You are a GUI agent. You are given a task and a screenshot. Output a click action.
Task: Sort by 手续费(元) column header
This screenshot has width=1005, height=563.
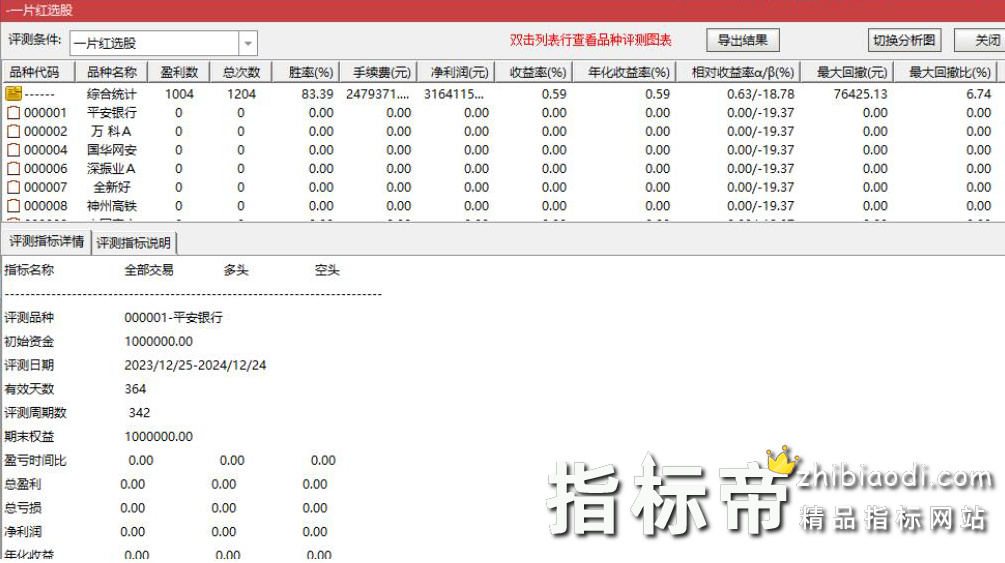pyautogui.click(x=379, y=72)
